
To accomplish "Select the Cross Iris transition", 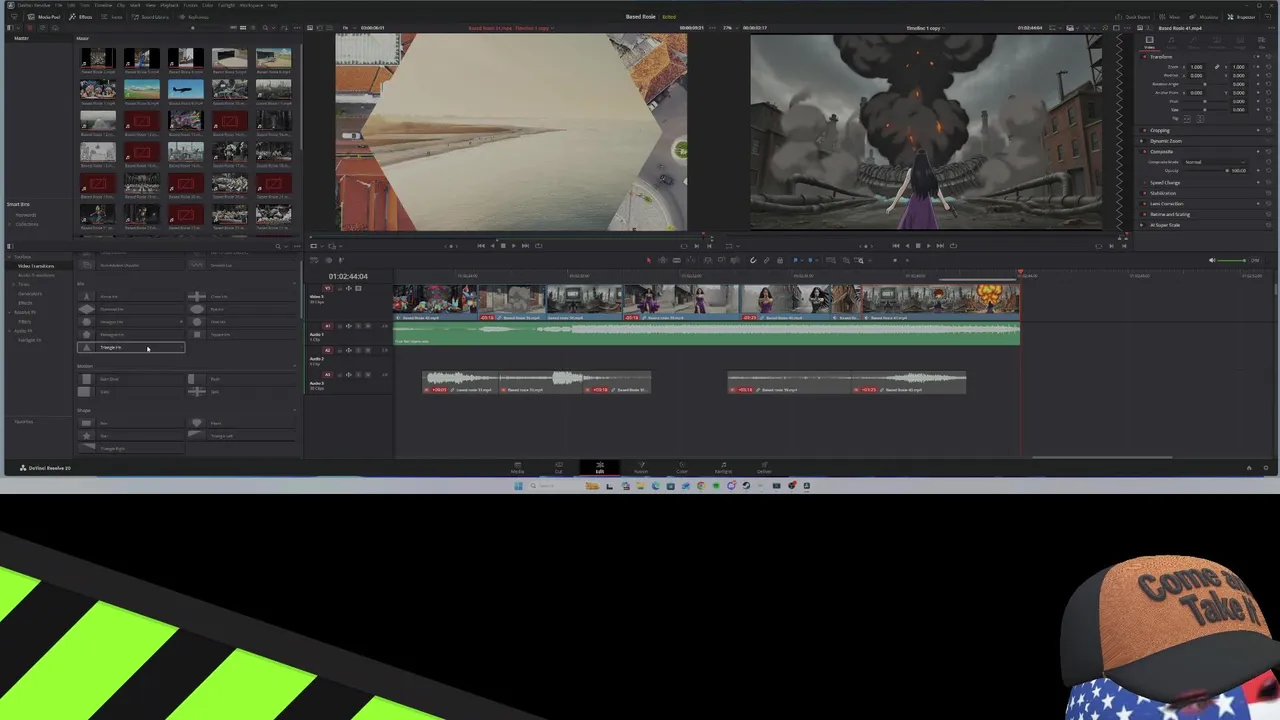I will [242, 297].
